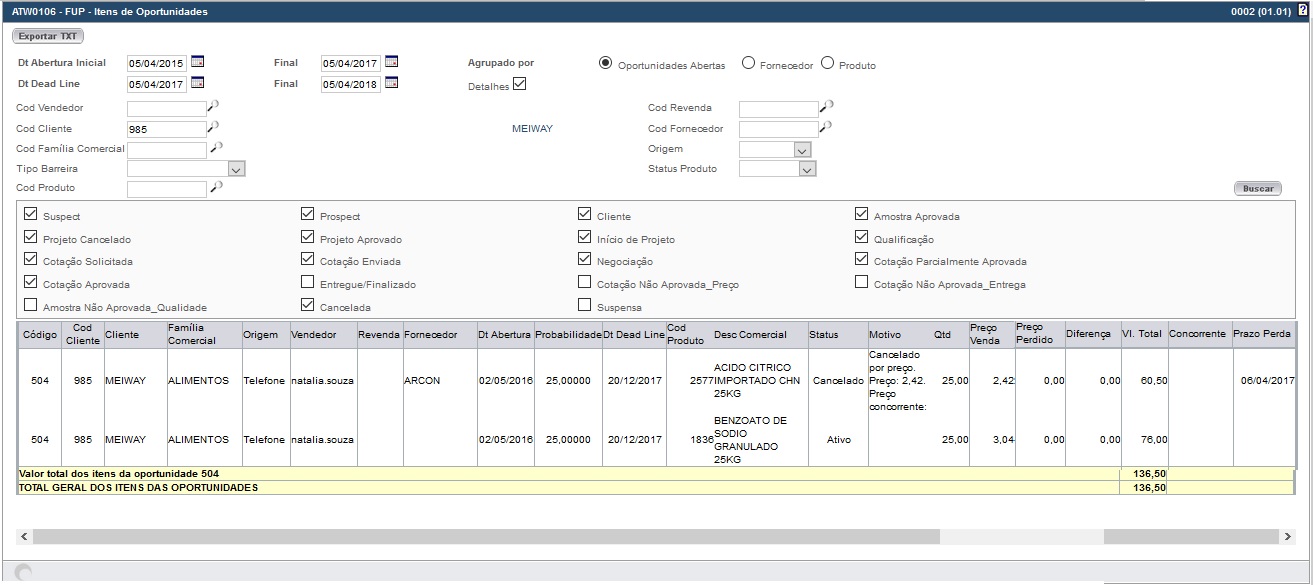Open calendar for Dt Abertura Final date

point(391,62)
